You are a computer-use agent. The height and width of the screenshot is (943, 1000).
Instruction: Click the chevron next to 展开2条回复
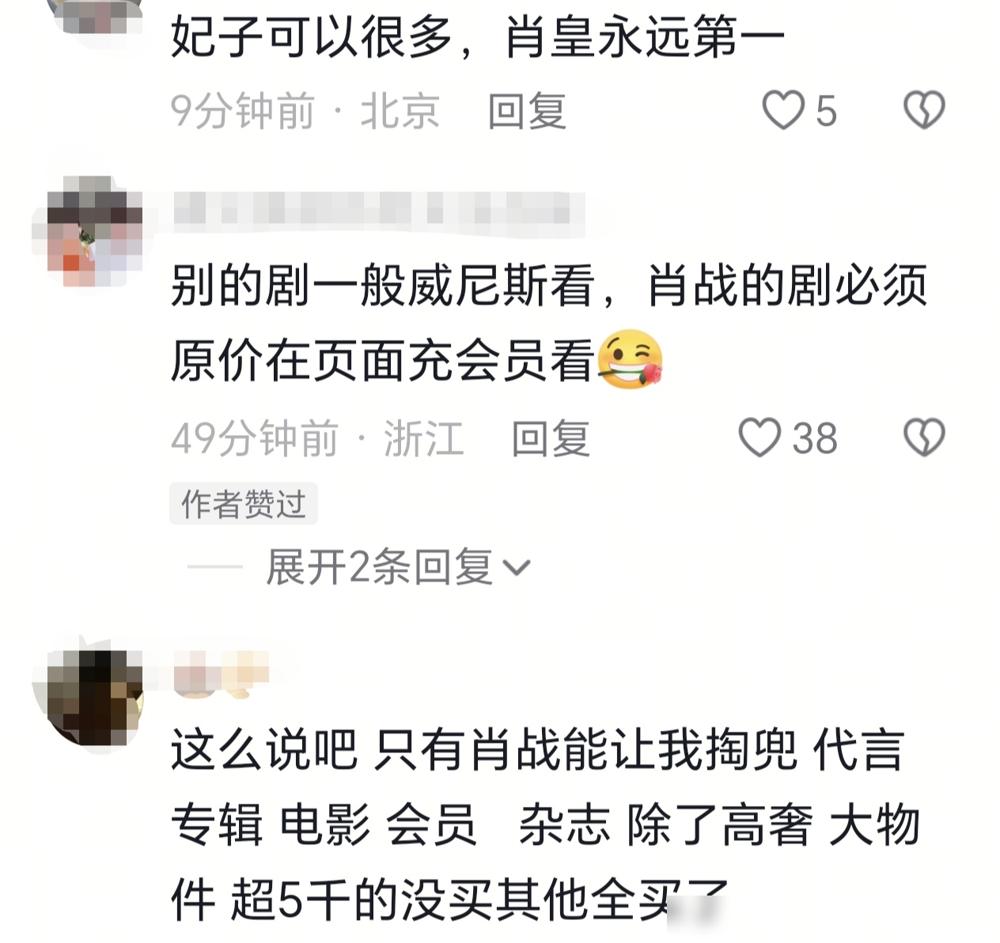[517, 567]
